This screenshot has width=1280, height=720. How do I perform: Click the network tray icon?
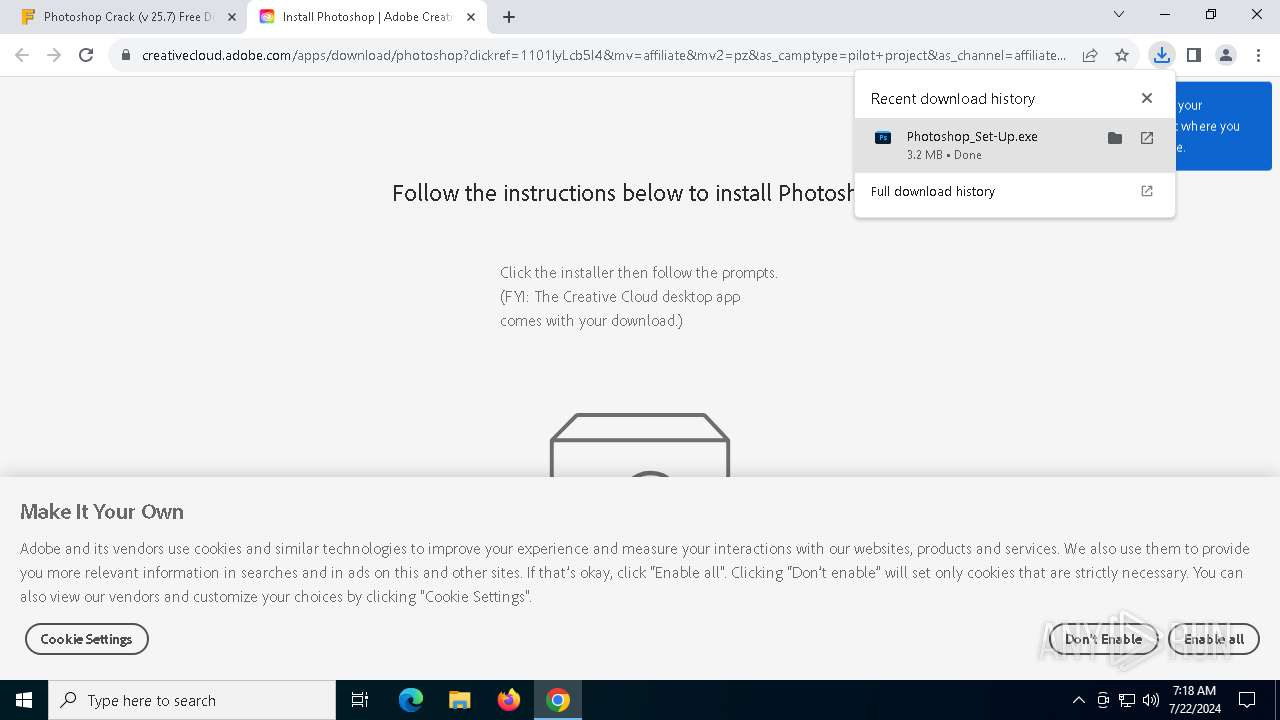point(1127,700)
